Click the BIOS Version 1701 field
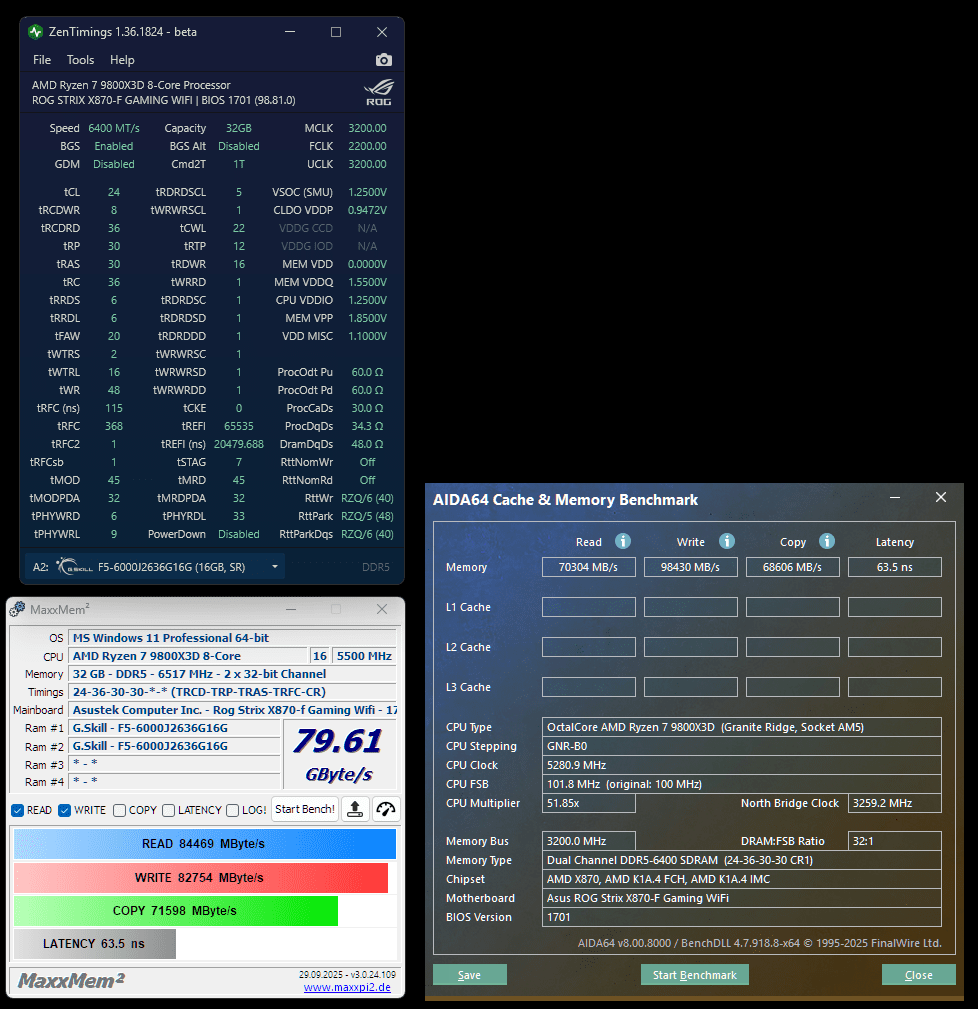978x1009 pixels. click(741, 917)
